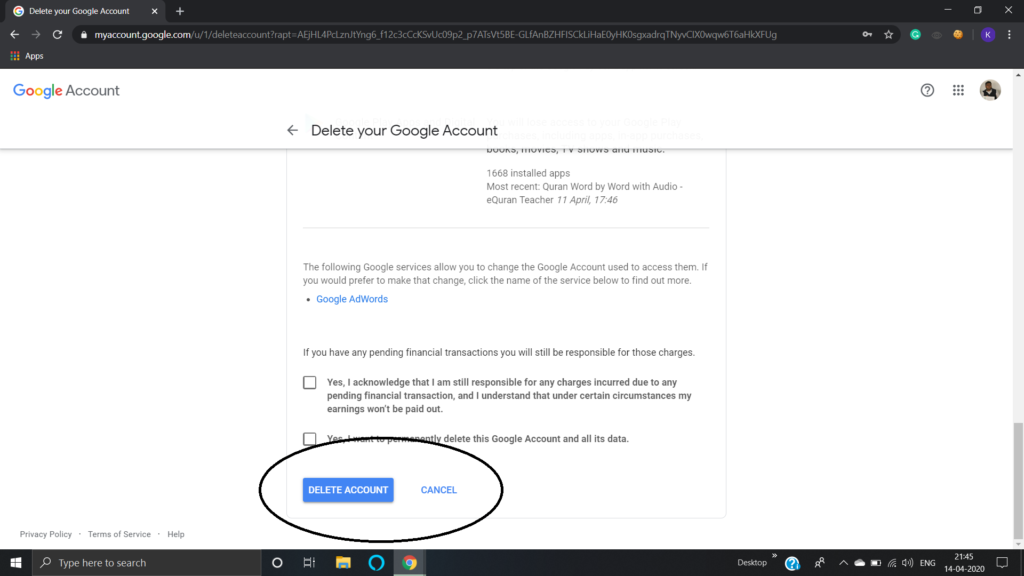Tick the acknowledge pending charges checkbox

pyautogui.click(x=310, y=382)
